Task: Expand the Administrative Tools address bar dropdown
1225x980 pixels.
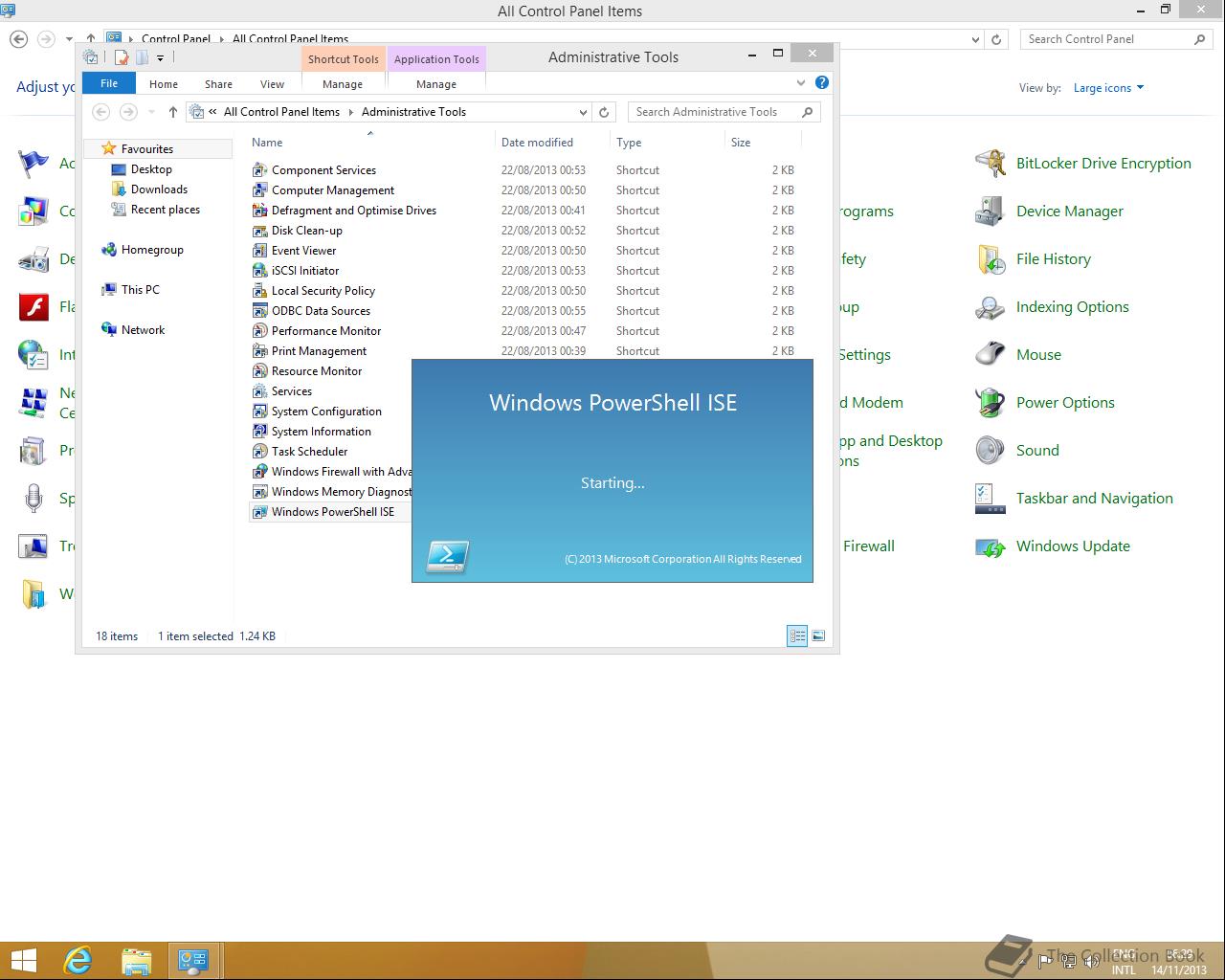Action: (582, 112)
